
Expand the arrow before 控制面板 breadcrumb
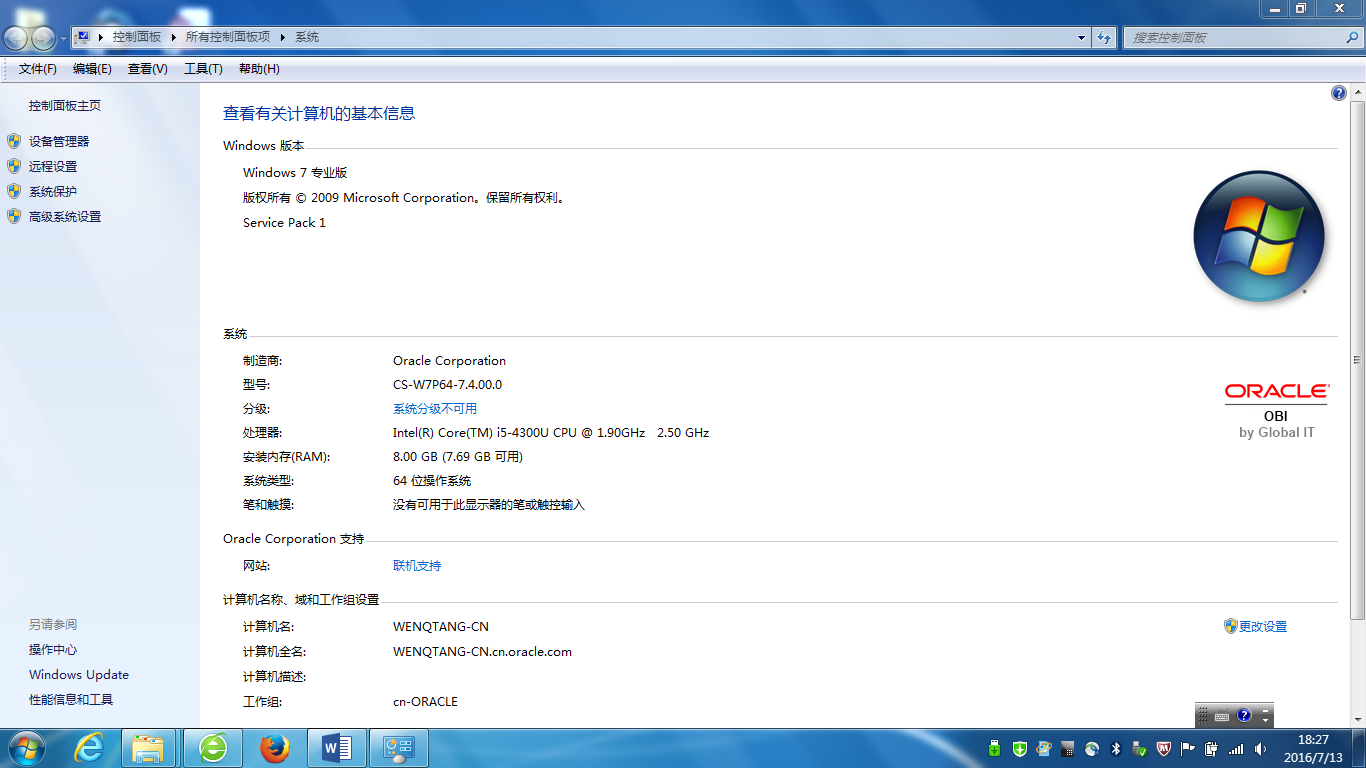(x=101, y=37)
